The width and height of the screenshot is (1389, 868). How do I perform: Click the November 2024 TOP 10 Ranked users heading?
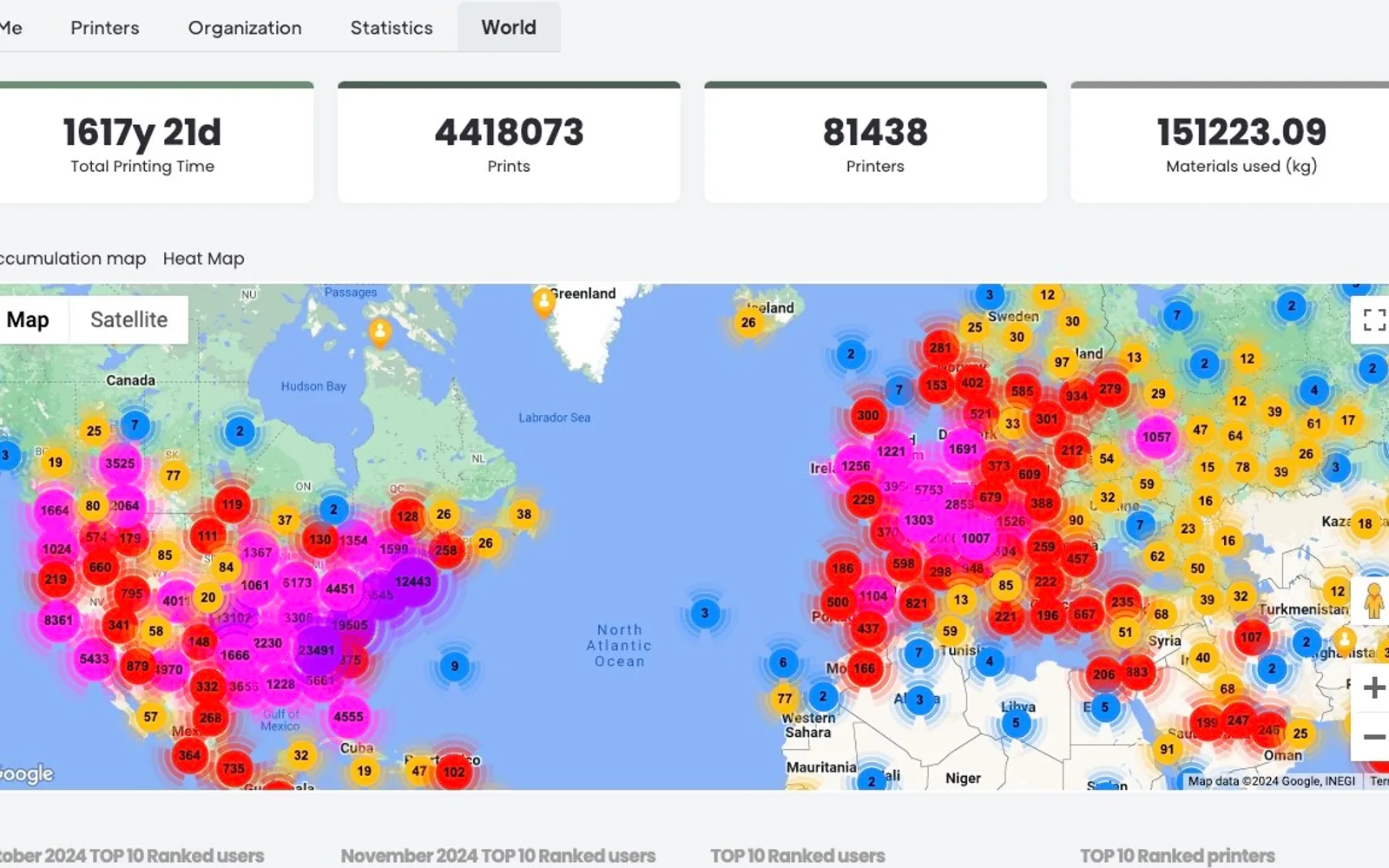(x=498, y=856)
